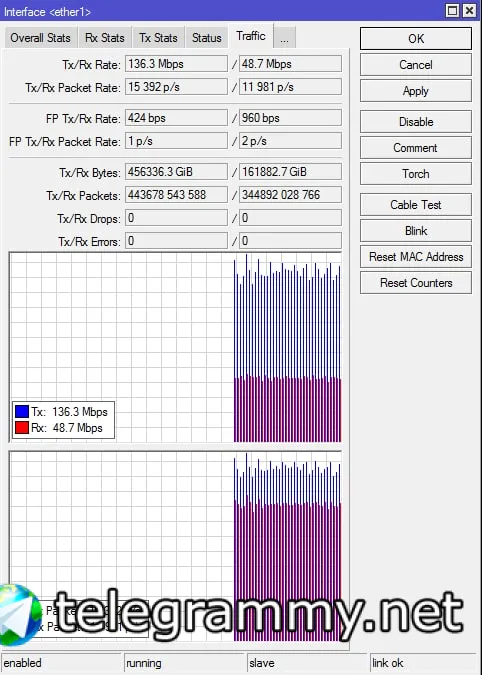Disable the ether1 interface
Viewport: 482px width, 675px height.
(x=416, y=122)
